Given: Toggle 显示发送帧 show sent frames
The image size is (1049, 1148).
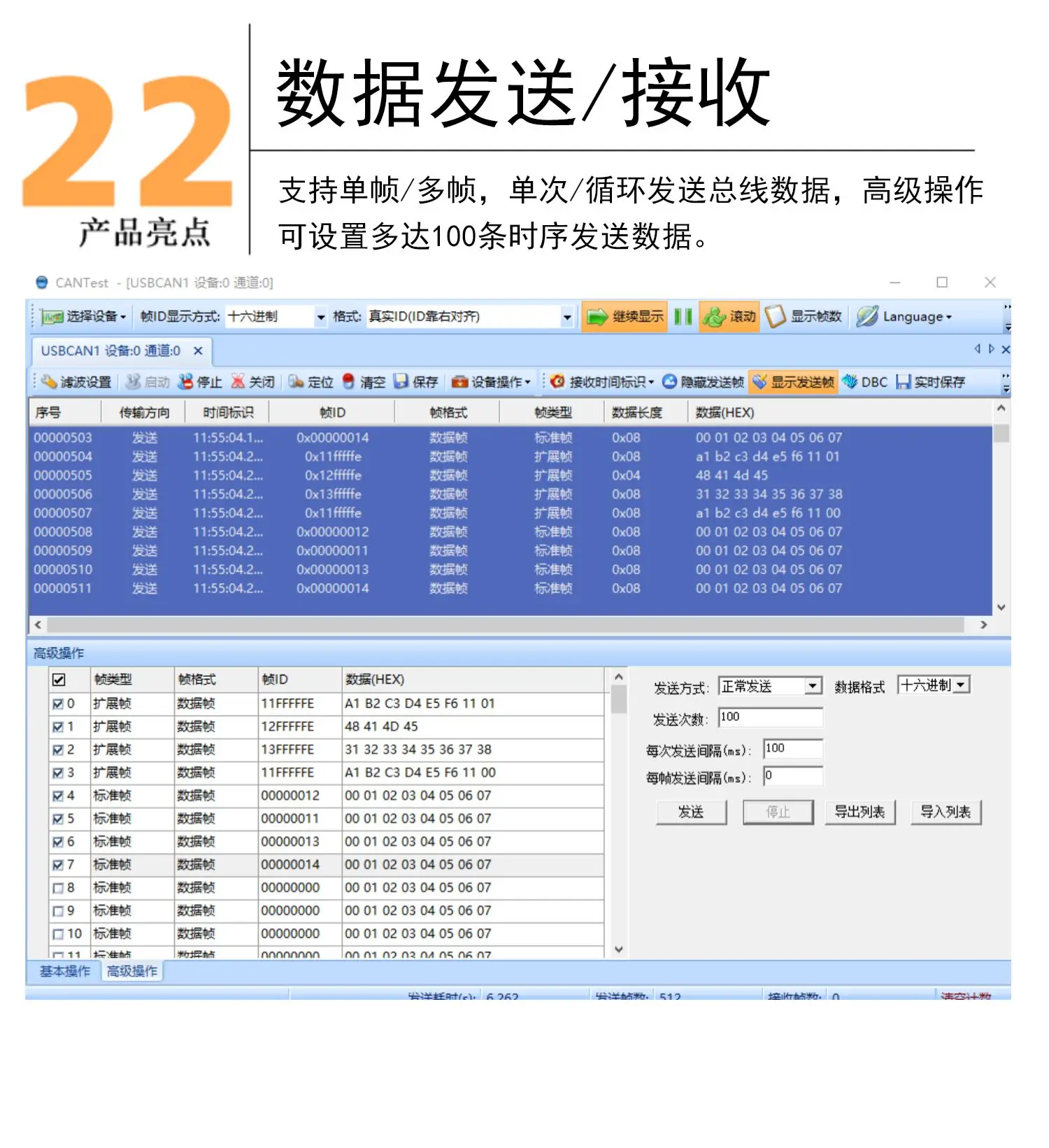Looking at the screenshot, I should pyautogui.click(x=793, y=382).
